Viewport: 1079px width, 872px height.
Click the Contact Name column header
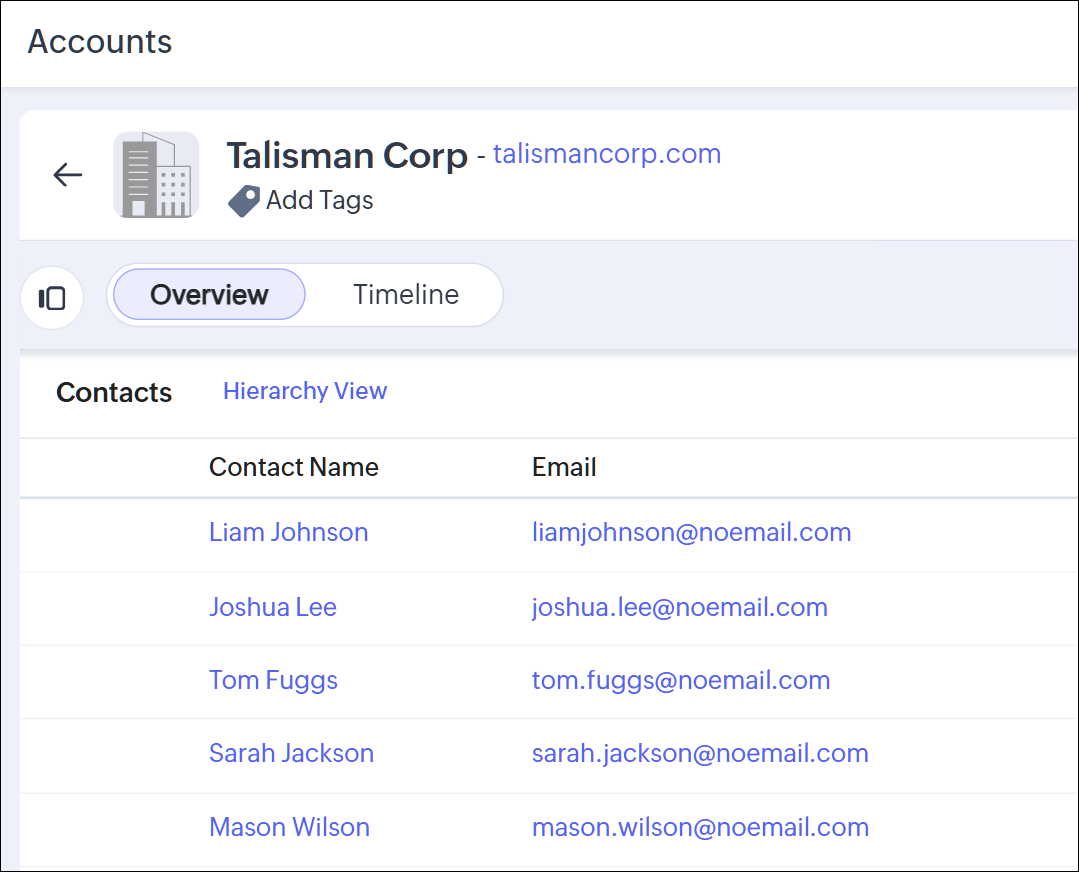293,467
